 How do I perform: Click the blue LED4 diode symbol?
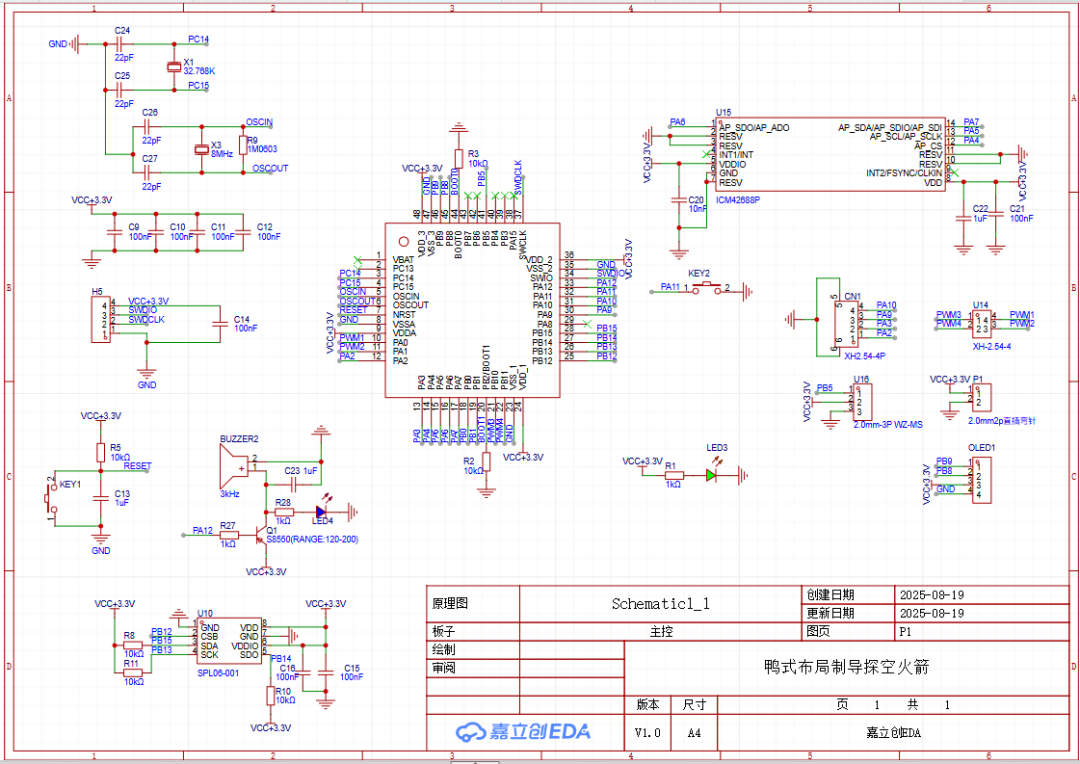(x=321, y=511)
